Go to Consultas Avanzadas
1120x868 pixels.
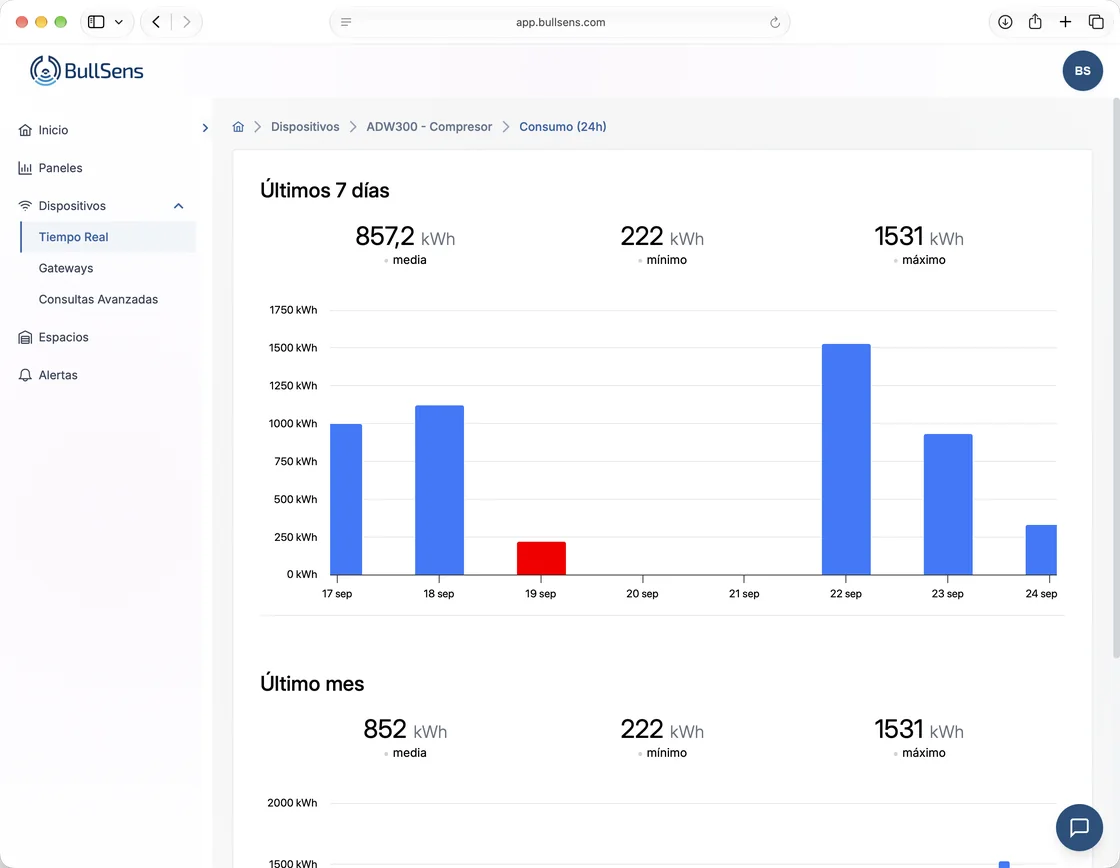pyautogui.click(x=99, y=299)
